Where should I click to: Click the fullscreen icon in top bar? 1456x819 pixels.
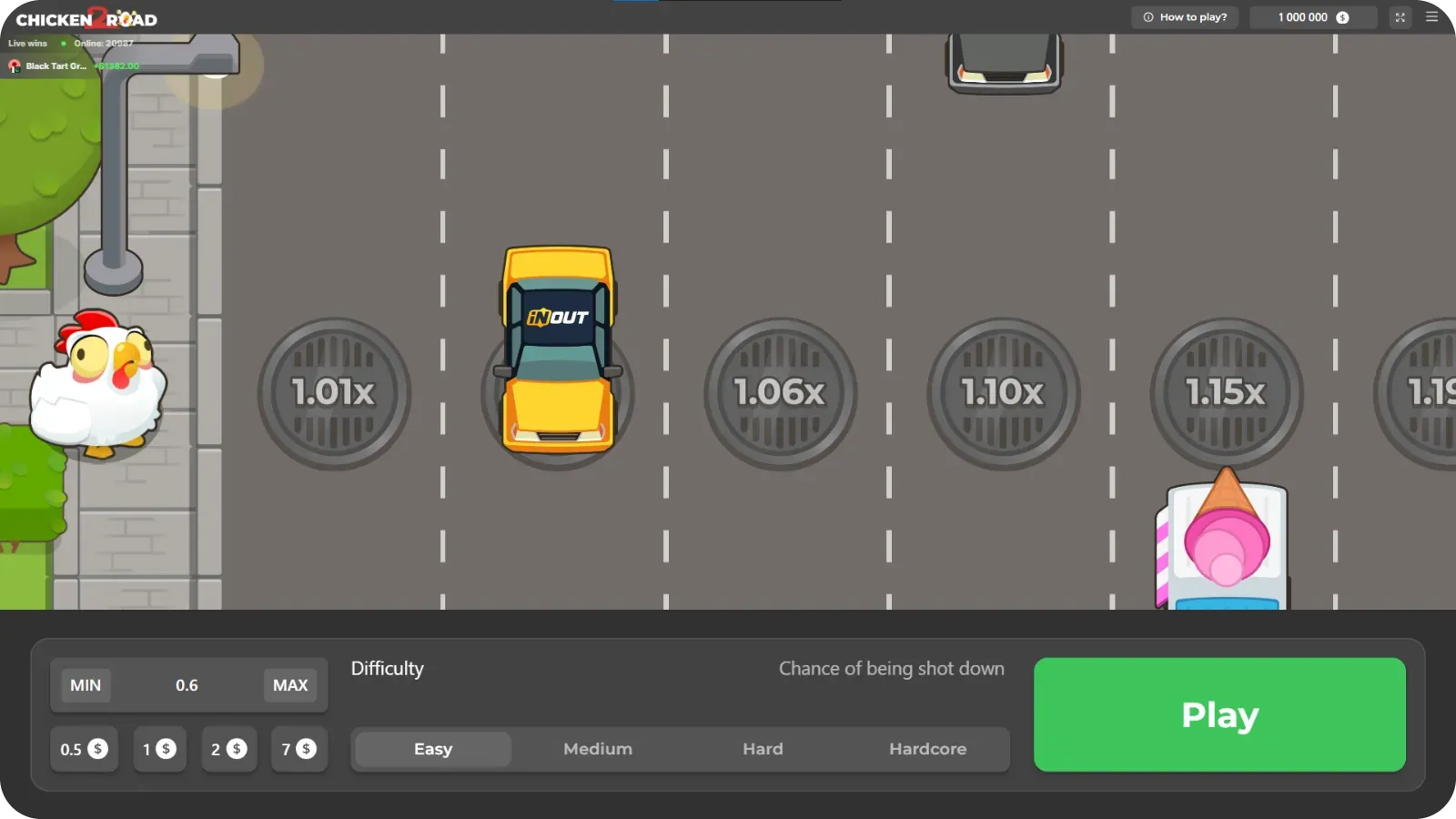pyautogui.click(x=1400, y=17)
